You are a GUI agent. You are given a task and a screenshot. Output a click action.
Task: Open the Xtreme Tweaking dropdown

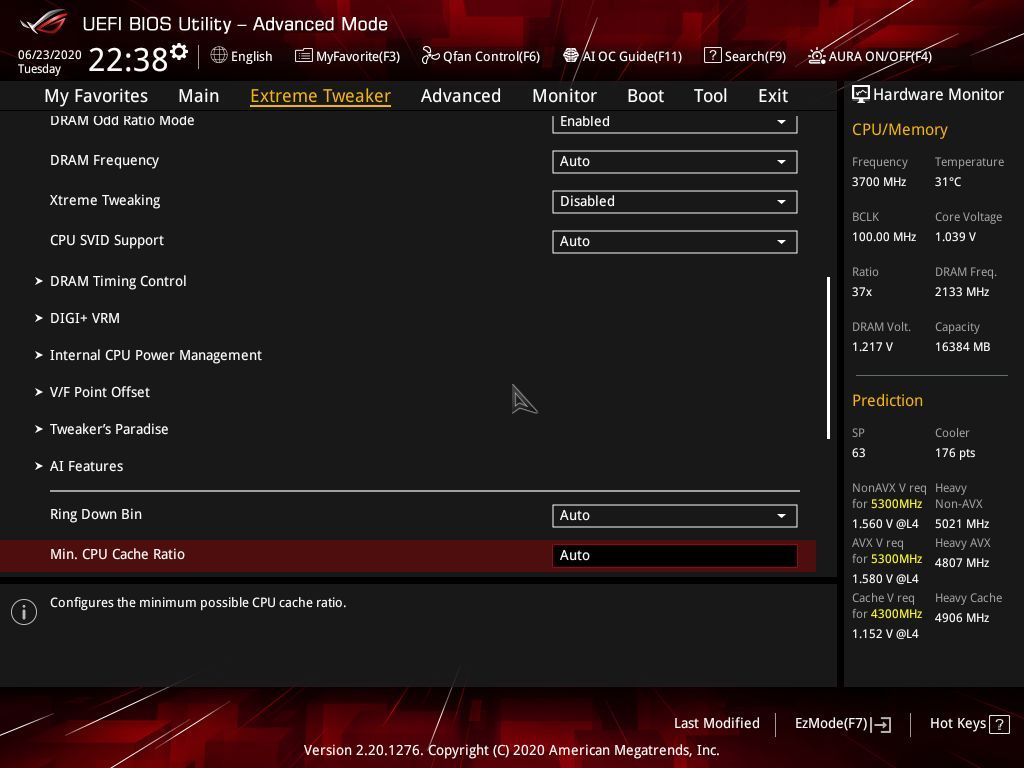pyautogui.click(x=675, y=201)
